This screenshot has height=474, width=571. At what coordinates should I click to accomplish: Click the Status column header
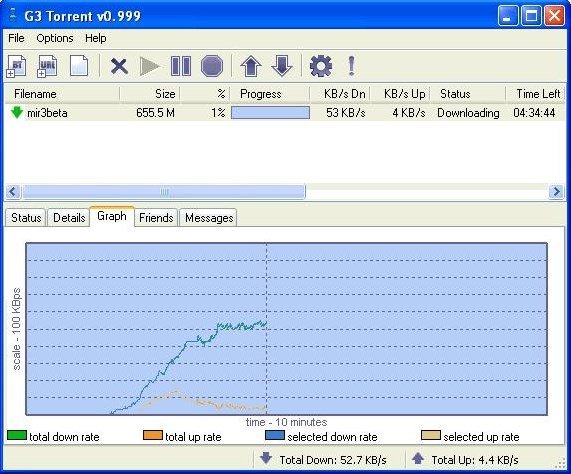[x=468, y=94]
